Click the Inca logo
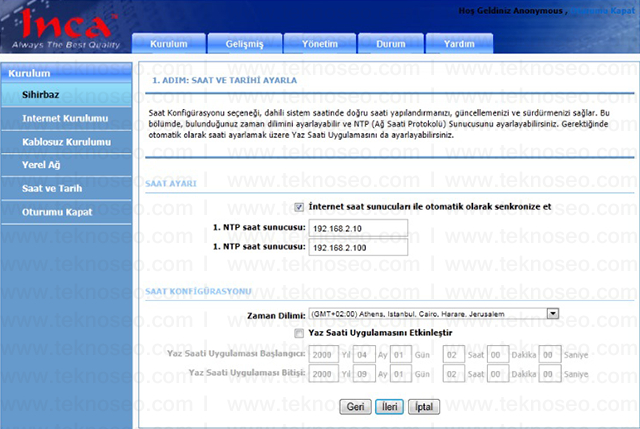The image size is (640, 429). click(x=67, y=29)
